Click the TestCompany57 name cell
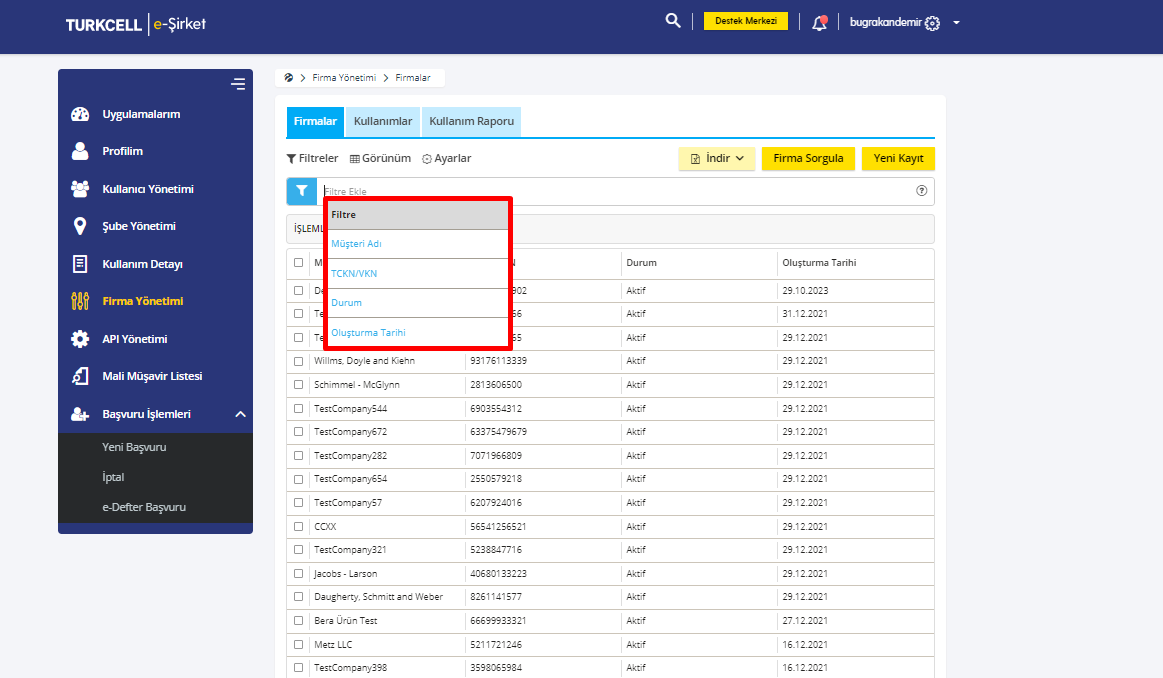This screenshot has width=1163, height=678. point(348,502)
